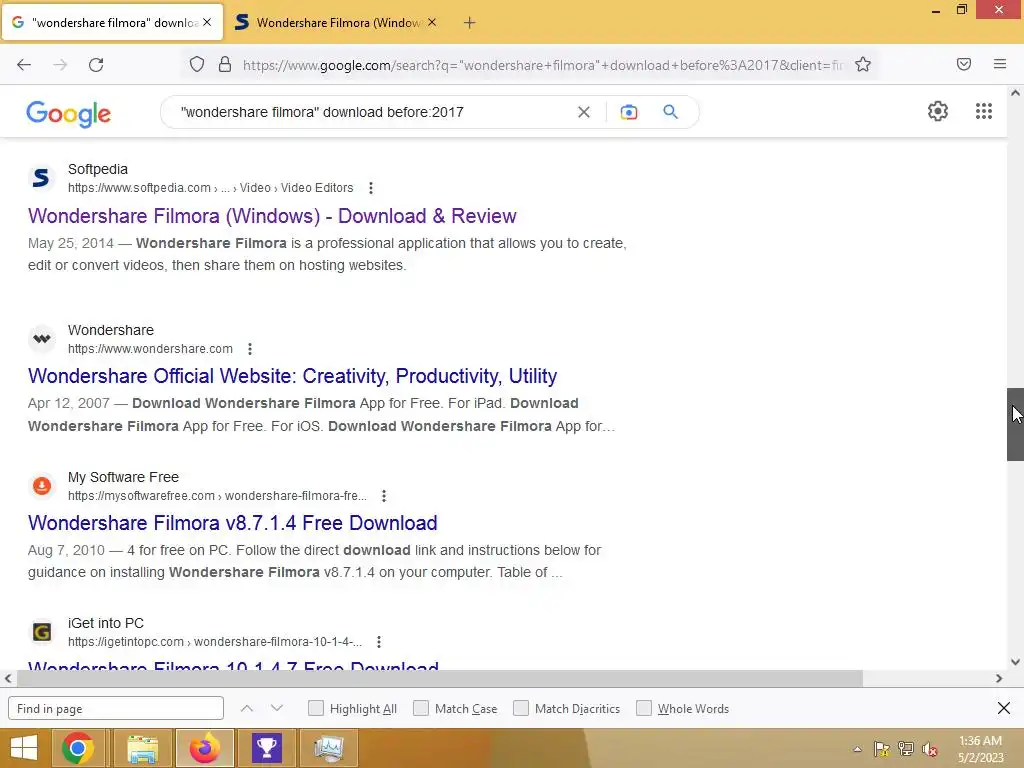1024x768 pixels.
Task: Bookmark this page with the star icon
Action: point(863,64)
